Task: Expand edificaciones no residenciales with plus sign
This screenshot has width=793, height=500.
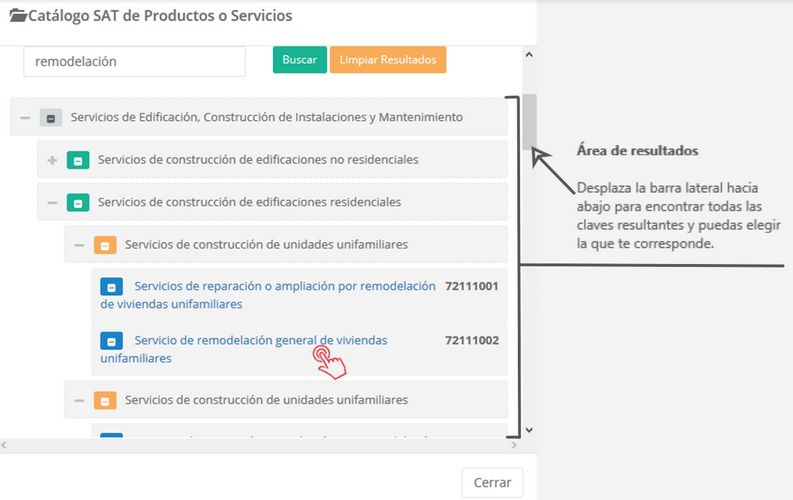Action: [52, 160]
